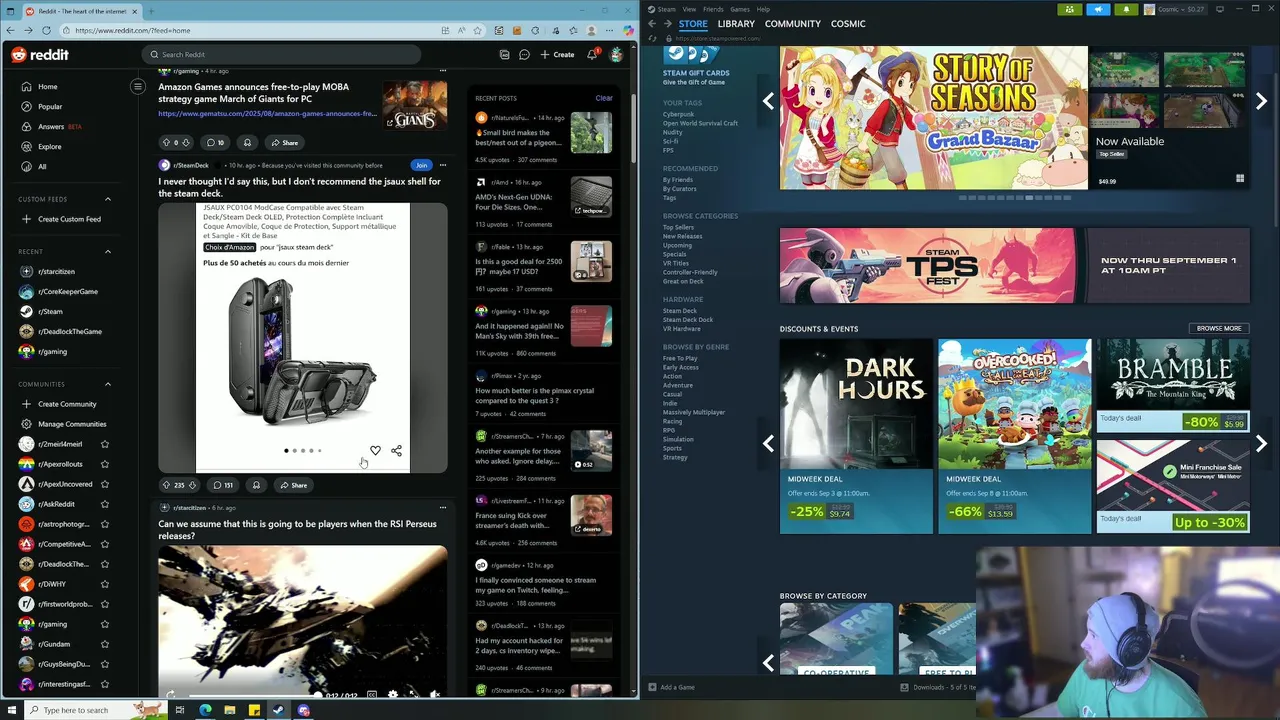This screenshot has width=1280, height=720.
Task: Collapse the Communities section
Action: pos(108,384)
